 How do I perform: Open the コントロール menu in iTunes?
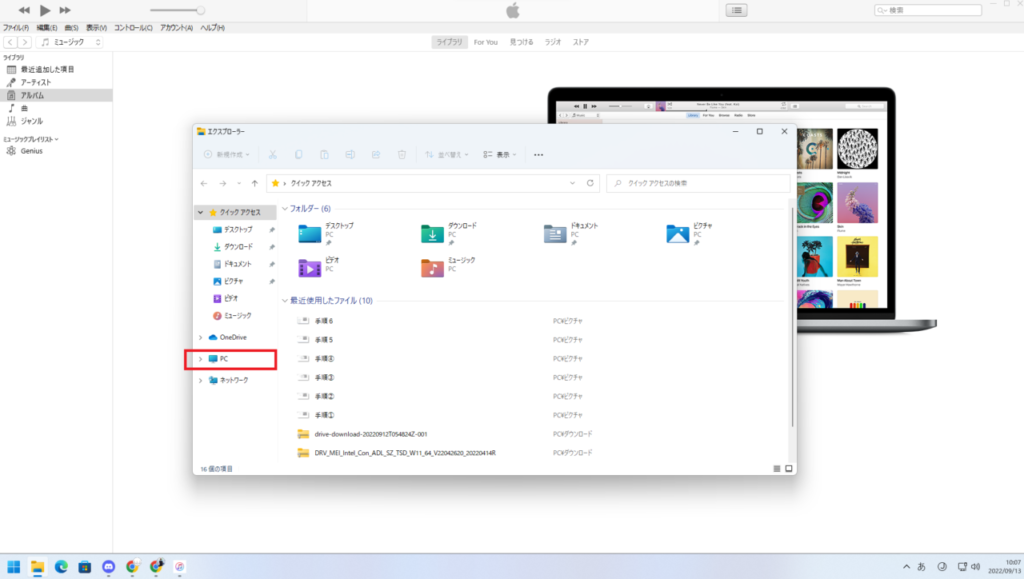(133, 27)
